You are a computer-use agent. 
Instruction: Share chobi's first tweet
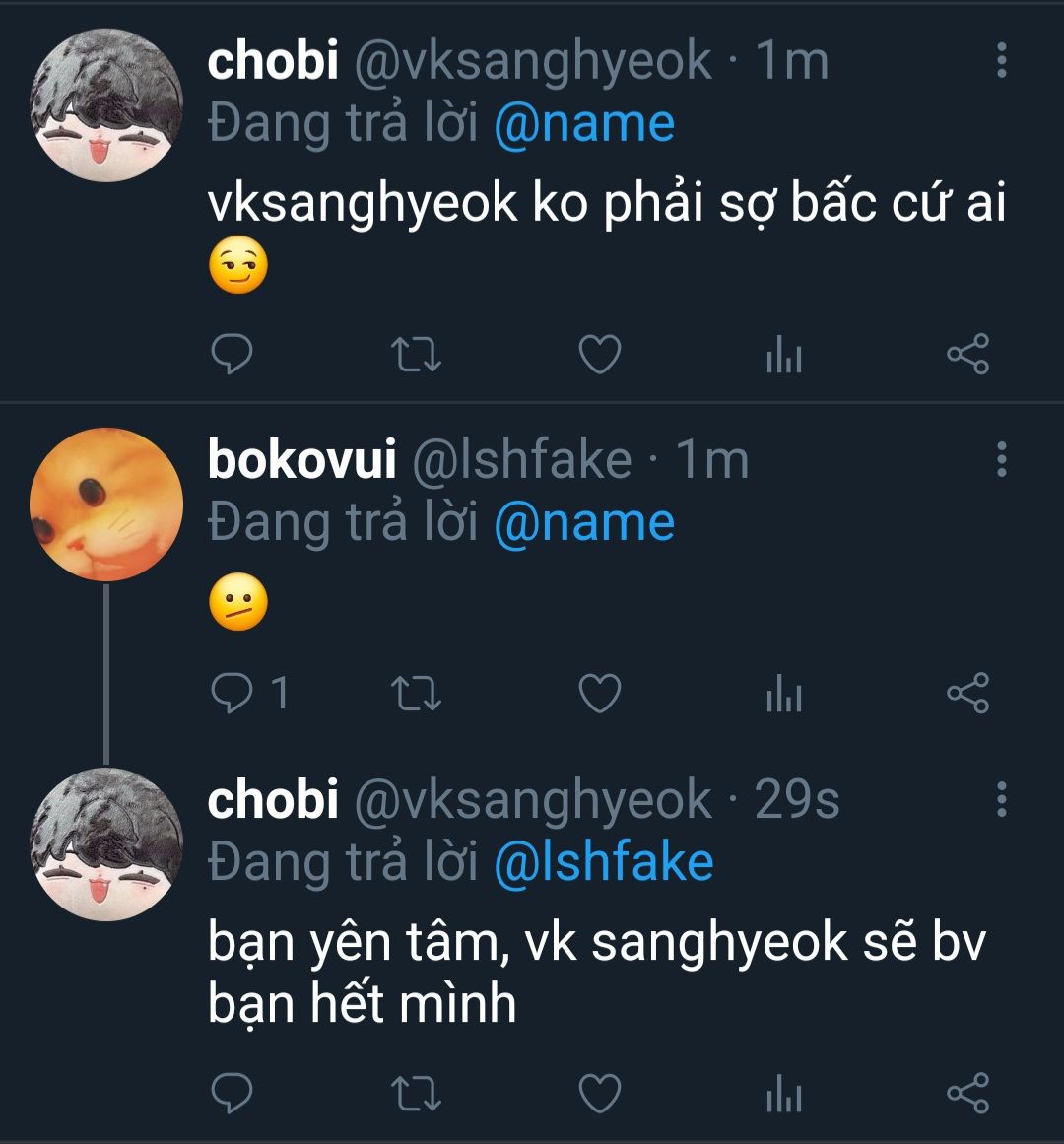coord(967,355)
